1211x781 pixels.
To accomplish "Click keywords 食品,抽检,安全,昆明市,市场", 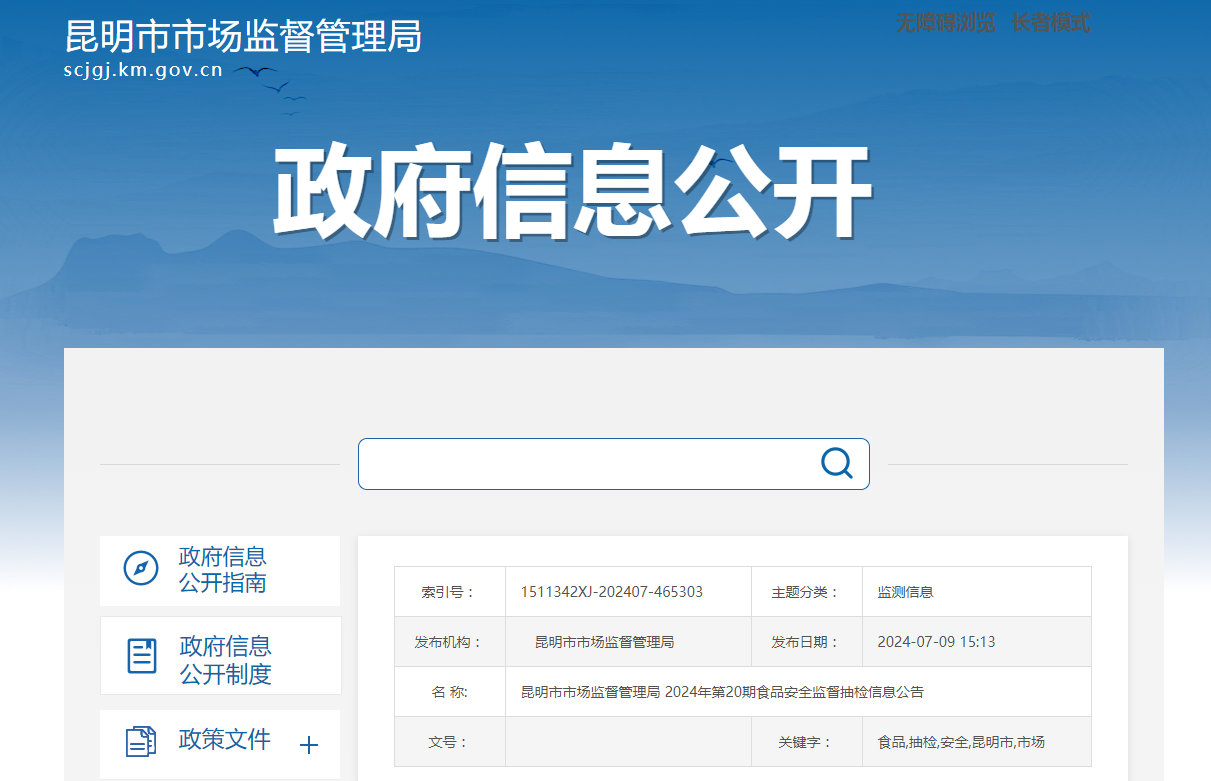I will click(961, 742).
